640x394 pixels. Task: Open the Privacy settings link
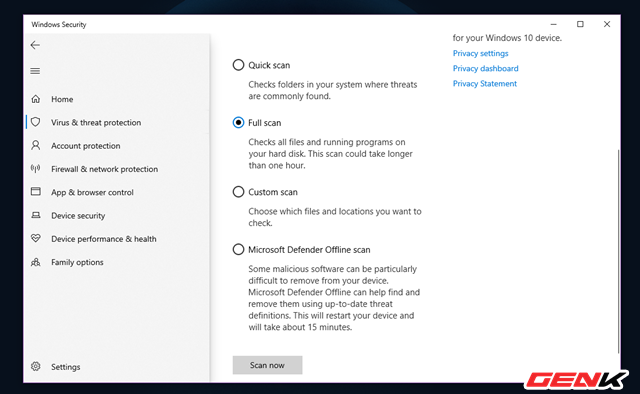[x=480, y=53]
